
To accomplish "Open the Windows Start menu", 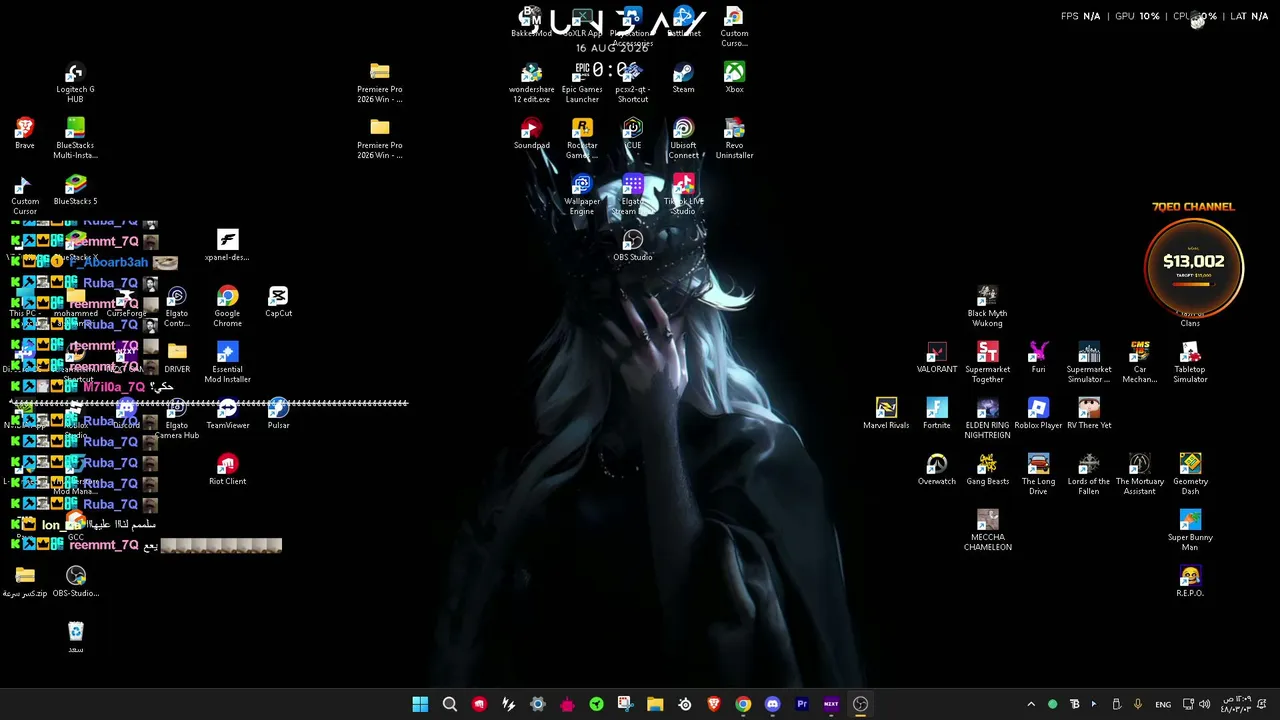I will [x=420, y=704].
